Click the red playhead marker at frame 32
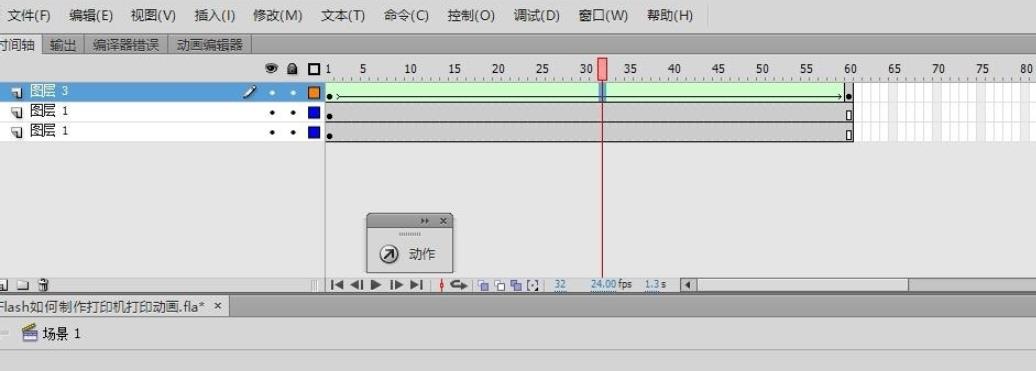Viewport: 1036px width, 371px height. 602,69
